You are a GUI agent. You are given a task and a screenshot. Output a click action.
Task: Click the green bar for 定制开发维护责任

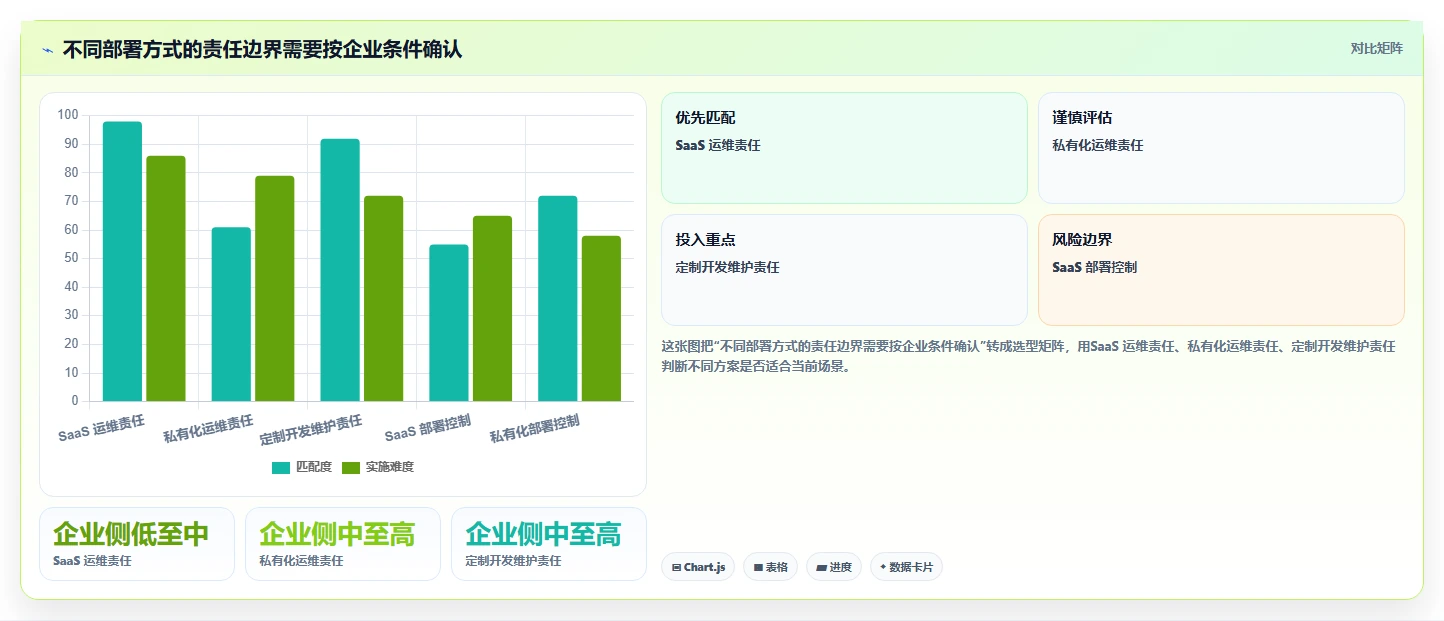(384, 298)
